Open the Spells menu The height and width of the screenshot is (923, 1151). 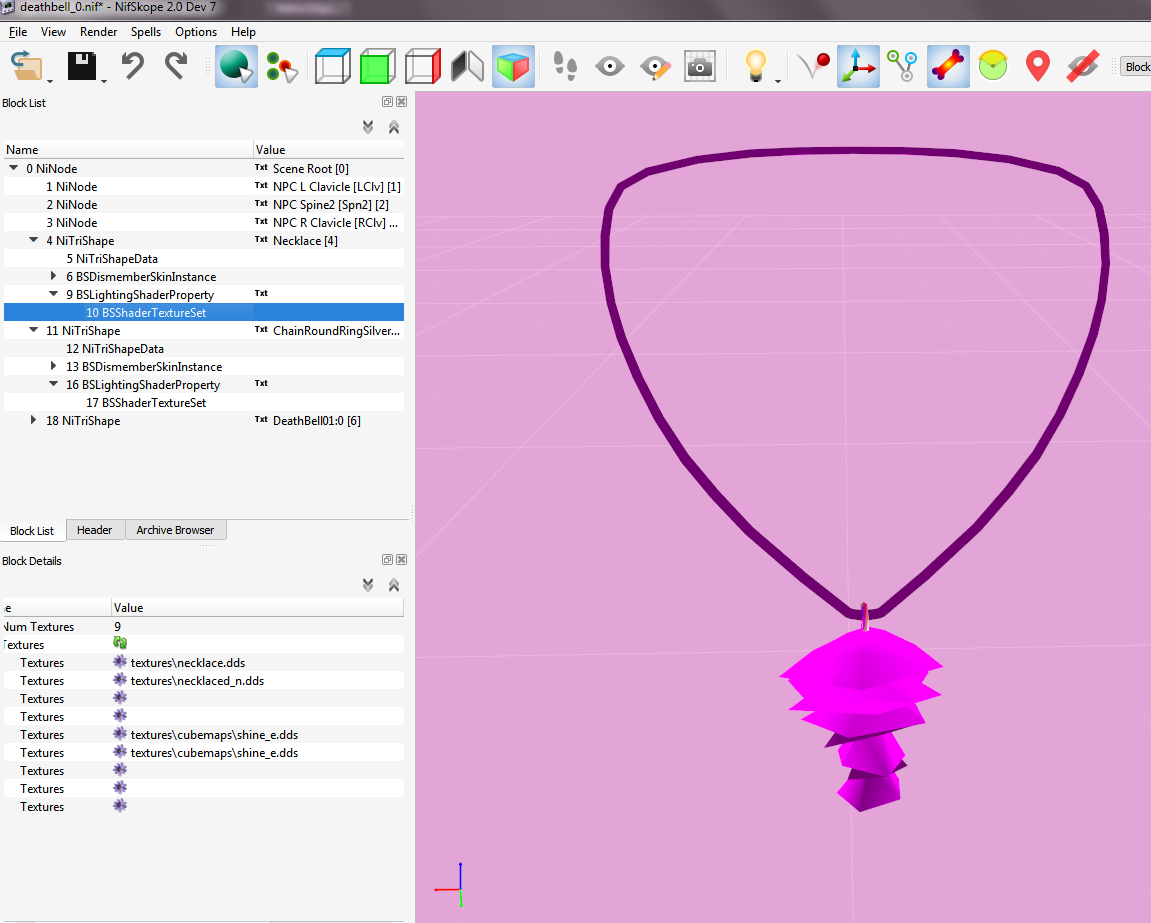click(x=145, y=32)
